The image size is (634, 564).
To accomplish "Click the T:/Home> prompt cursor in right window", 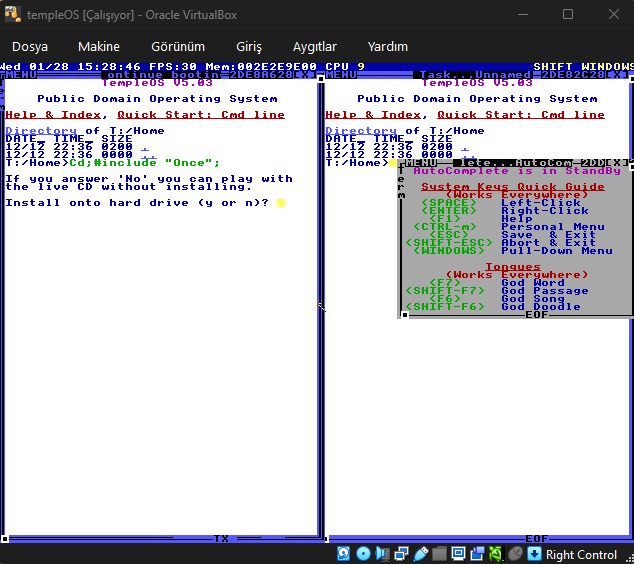I will click(393, 163).
